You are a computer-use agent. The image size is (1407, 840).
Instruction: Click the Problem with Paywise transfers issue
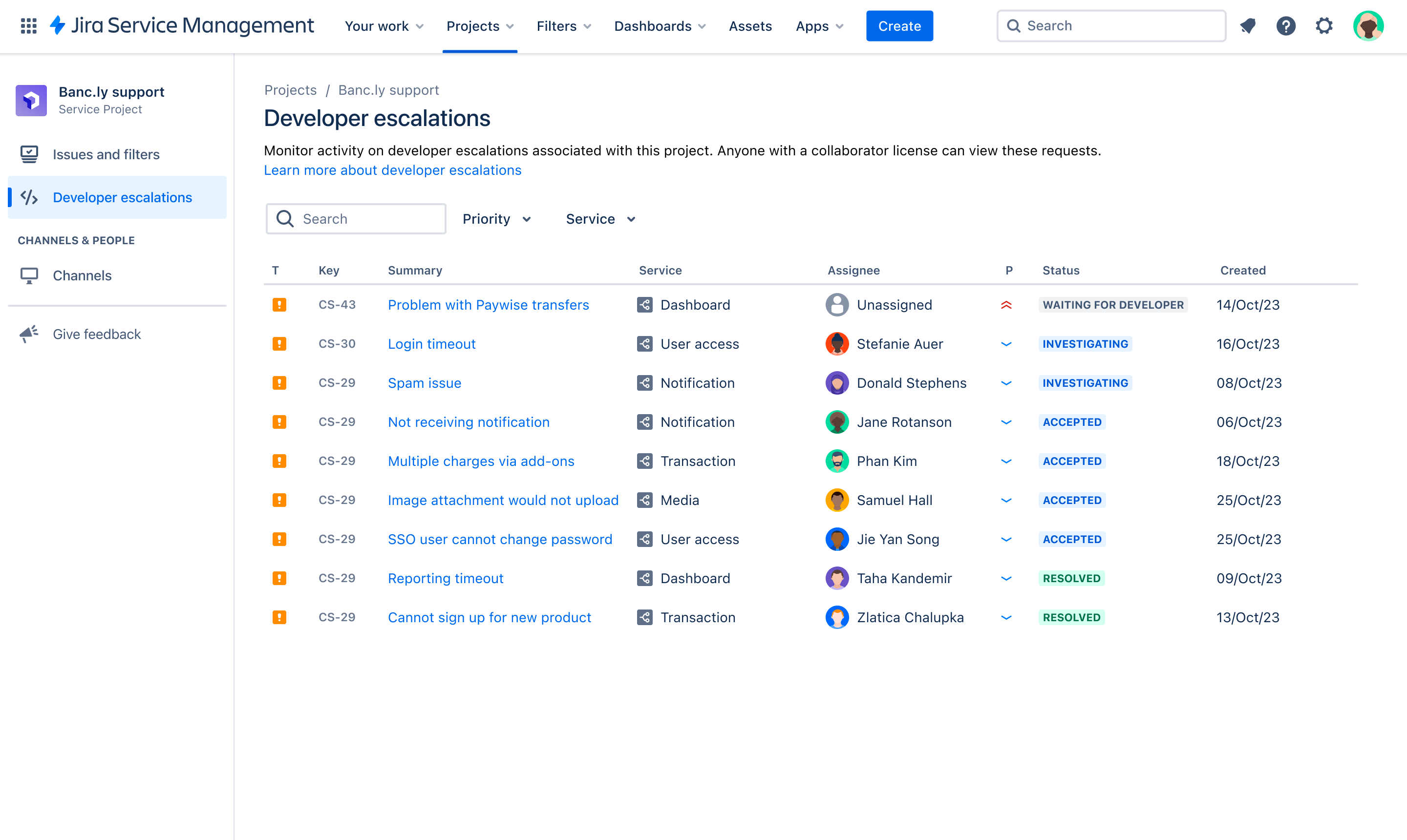coord(488,304)
